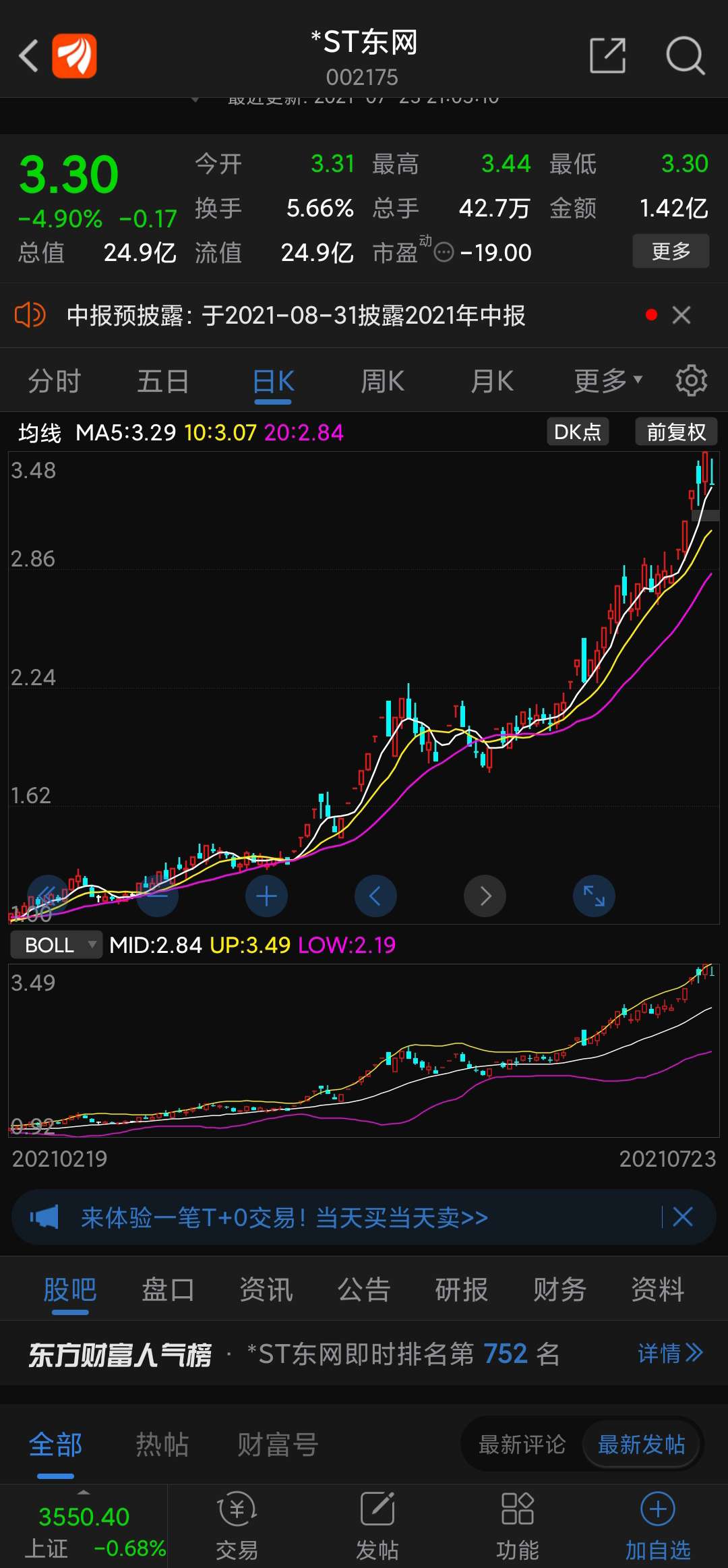The image size is (728, 1568).
Task: Open chart settings gear
Action: click(691, 381)
